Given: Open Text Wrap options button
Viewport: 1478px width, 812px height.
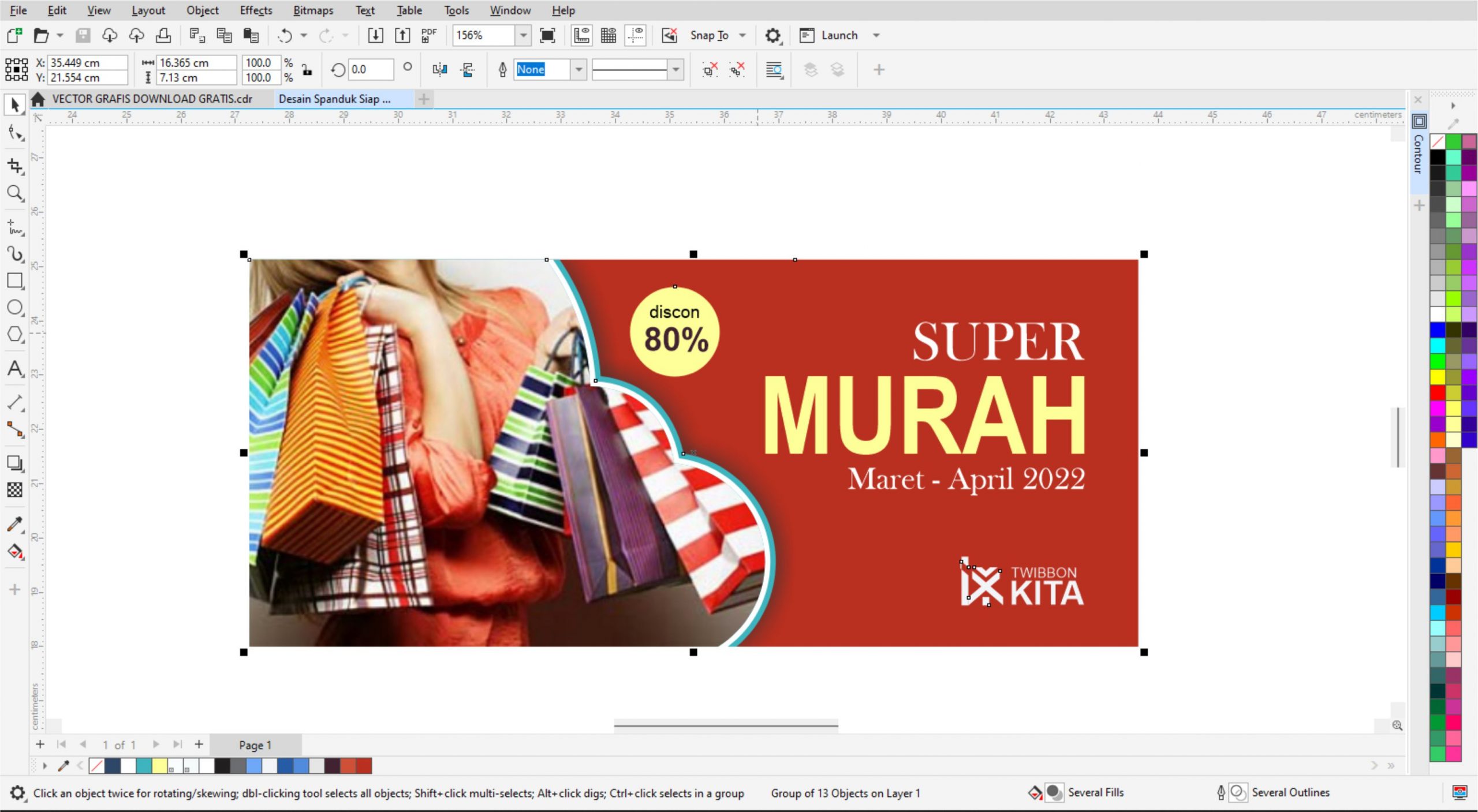Looking at the screenshot, I should [774, 70].
